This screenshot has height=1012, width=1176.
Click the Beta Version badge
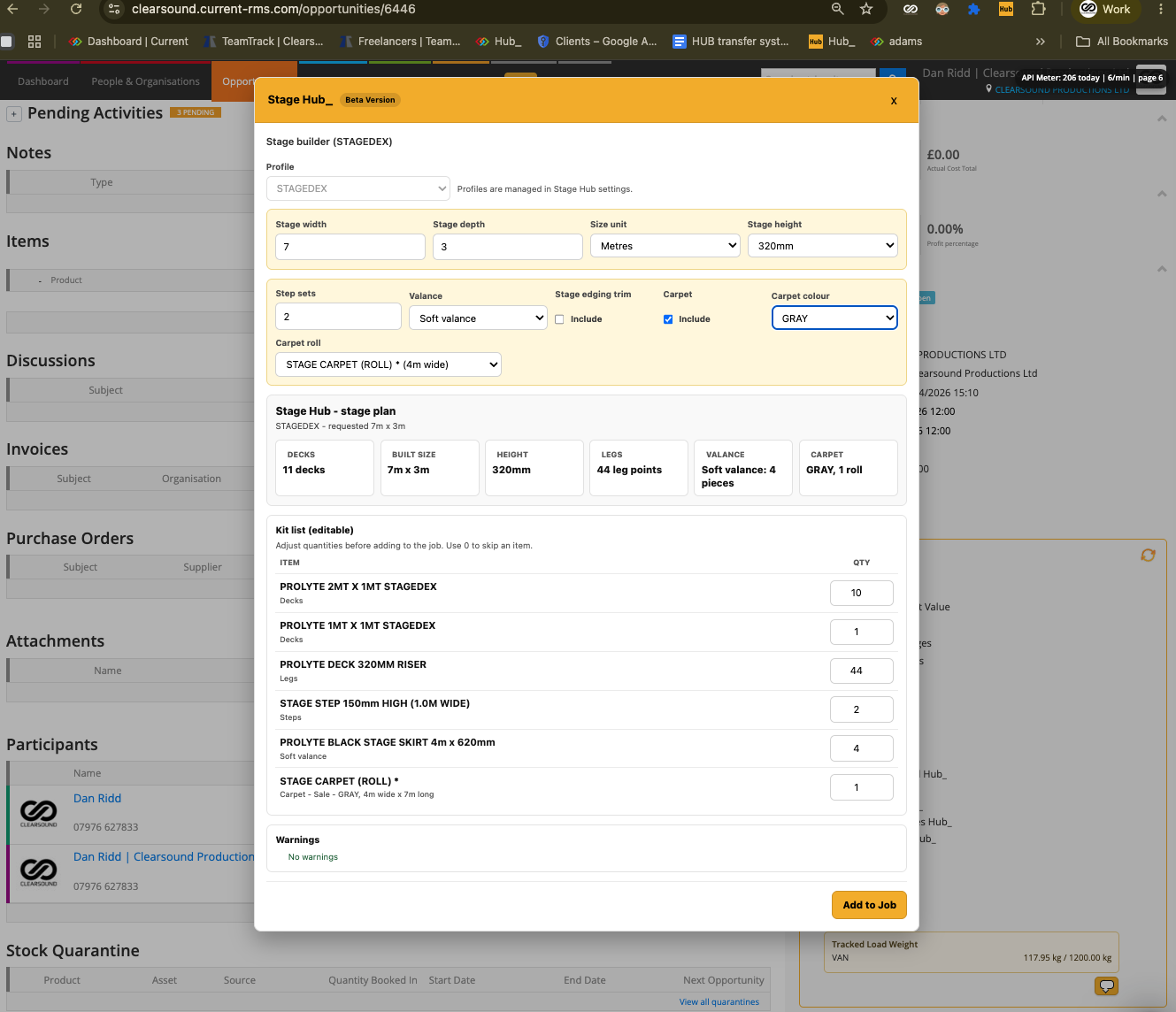(370, 100)
